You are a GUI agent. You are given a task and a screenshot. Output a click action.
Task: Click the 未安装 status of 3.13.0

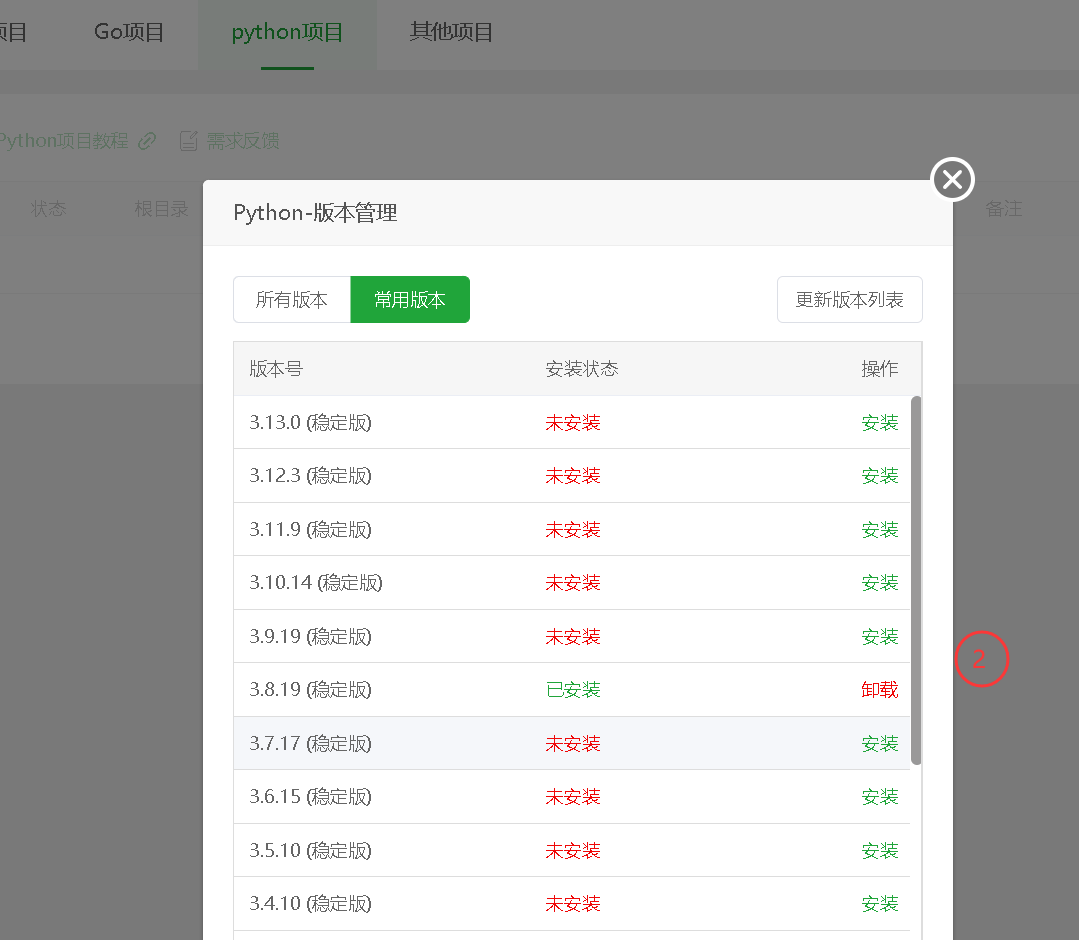pyautogui.click(x=573, y=423)
